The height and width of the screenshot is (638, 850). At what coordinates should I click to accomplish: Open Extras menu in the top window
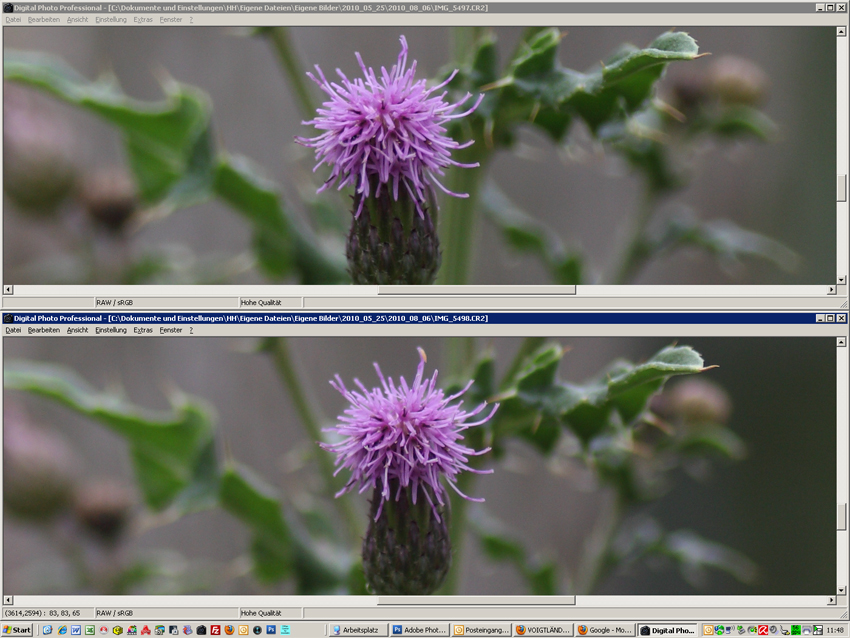[x=143, y=19]
